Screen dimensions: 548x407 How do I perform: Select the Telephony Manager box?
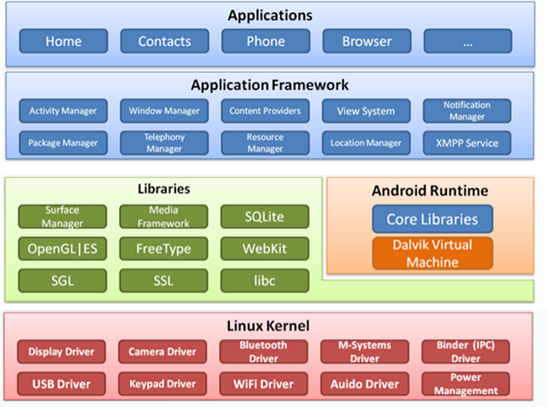coord(164,143)
